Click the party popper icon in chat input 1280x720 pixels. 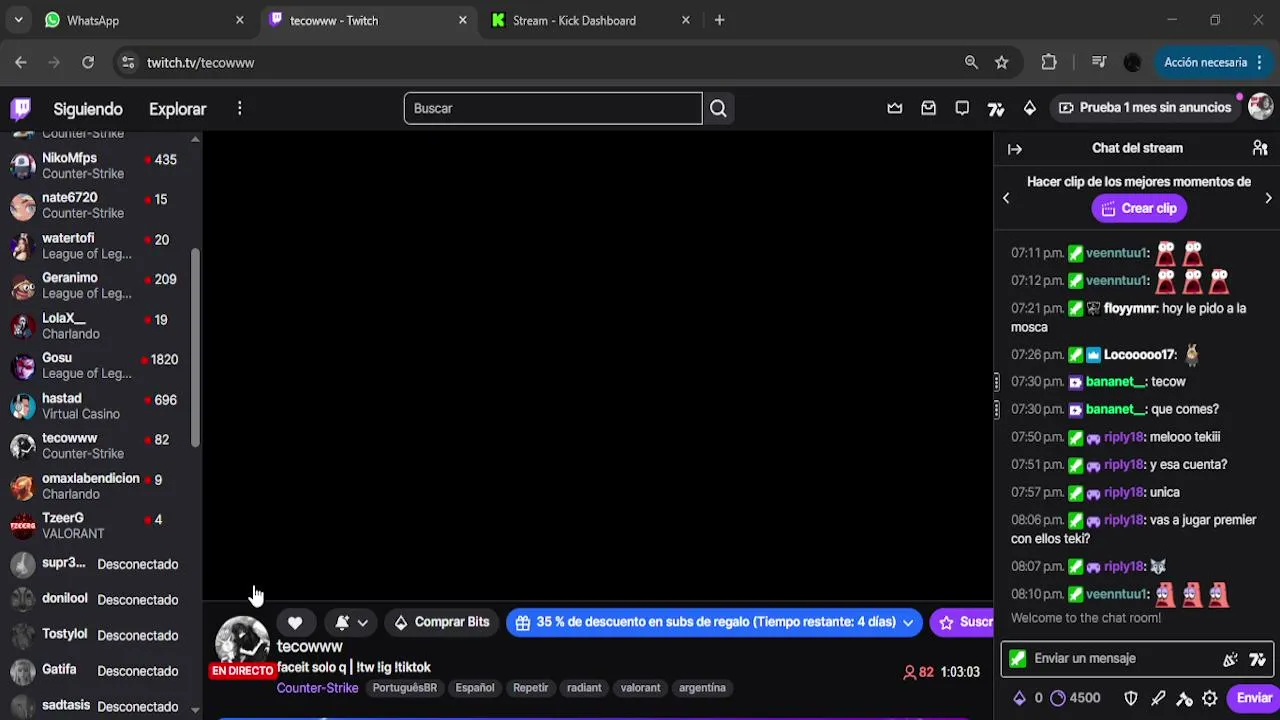[1230, 659]
